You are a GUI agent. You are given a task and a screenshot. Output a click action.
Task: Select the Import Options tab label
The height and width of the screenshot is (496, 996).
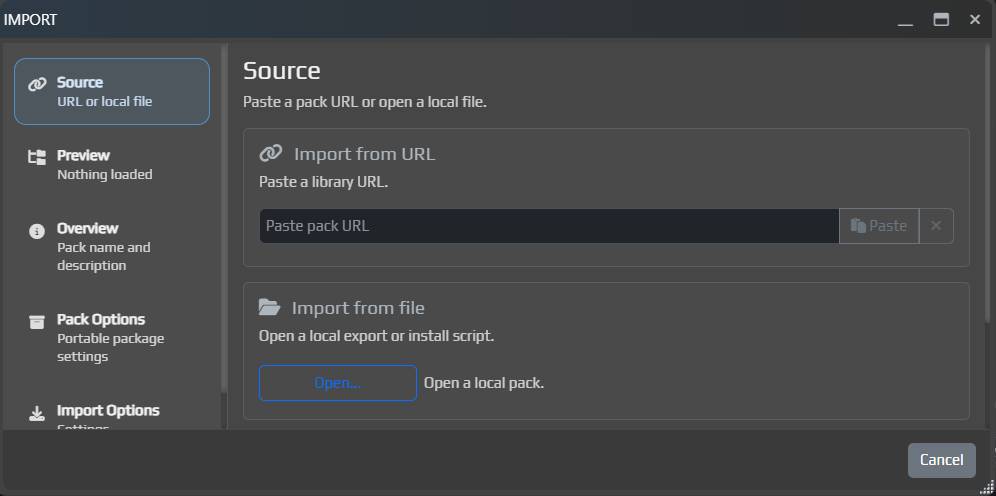pyautogui.click(x=108, y=411)
